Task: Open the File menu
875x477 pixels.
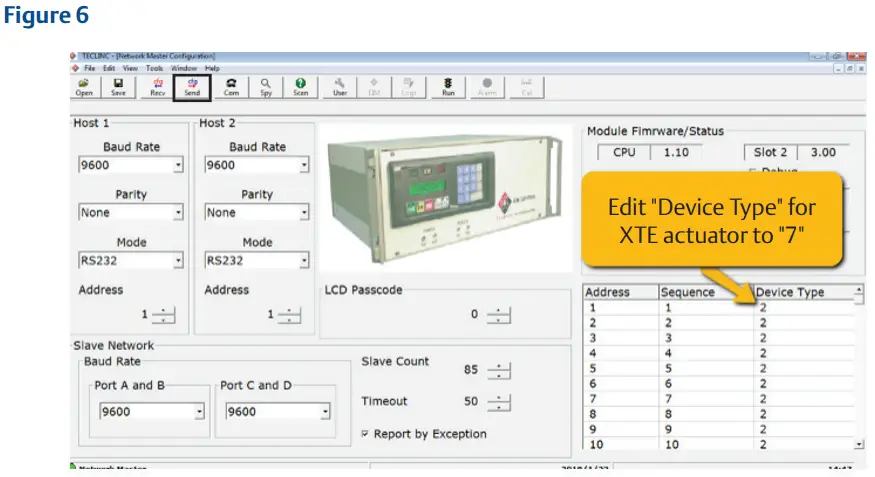Action: (89, 68)
